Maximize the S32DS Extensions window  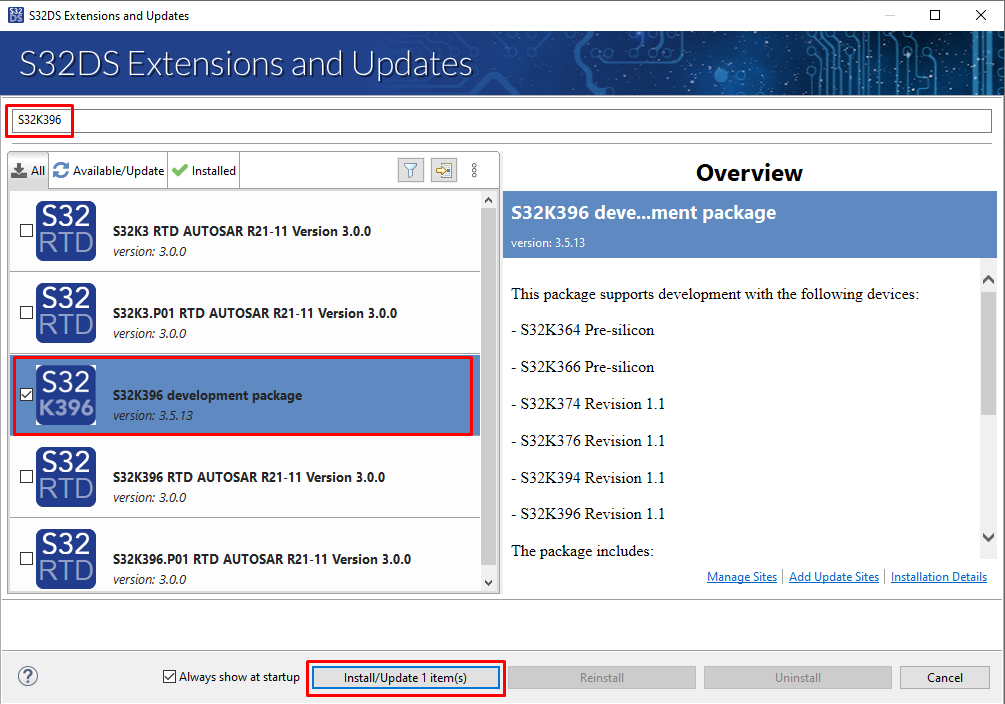tap(934, 15)
